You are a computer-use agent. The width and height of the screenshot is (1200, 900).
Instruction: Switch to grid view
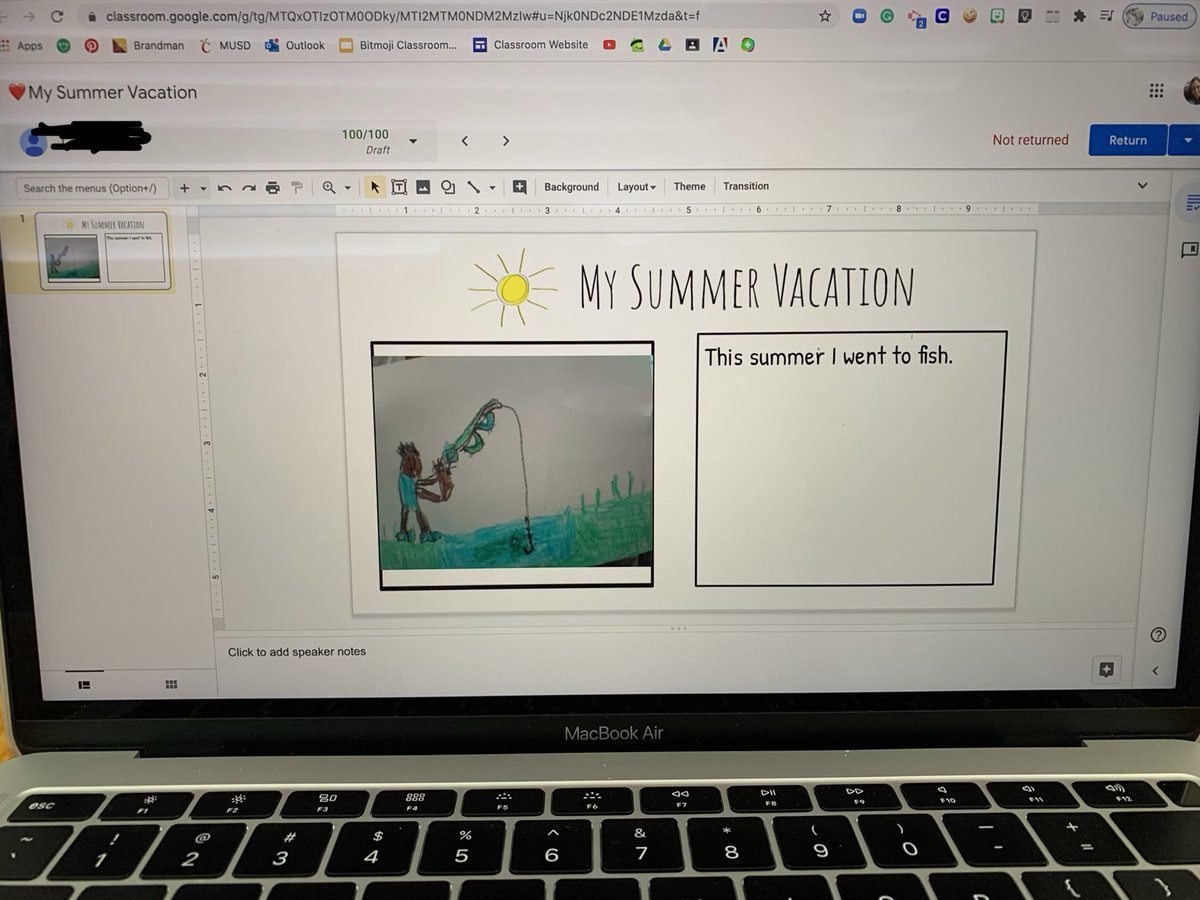pyautogui.click(x=171, y=685)
